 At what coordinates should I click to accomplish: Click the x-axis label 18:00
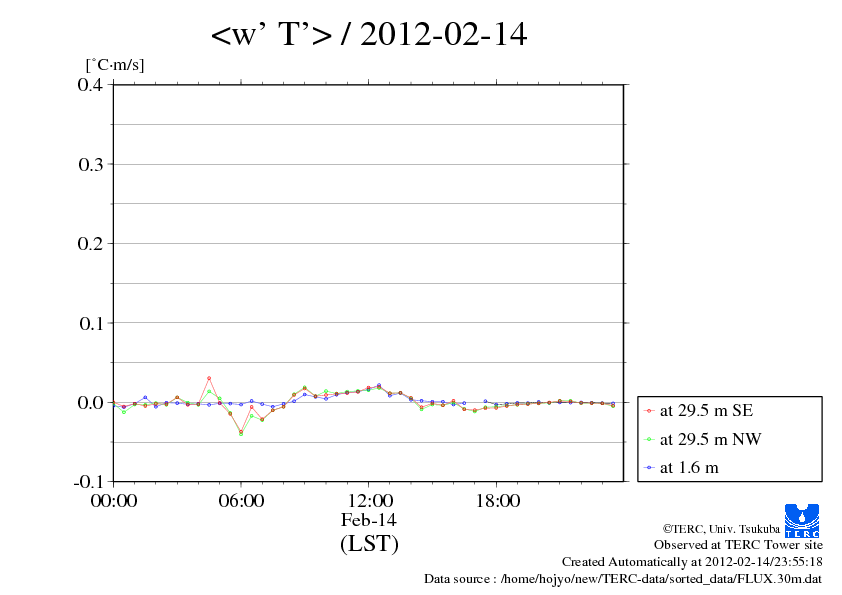tap(497, 501)
